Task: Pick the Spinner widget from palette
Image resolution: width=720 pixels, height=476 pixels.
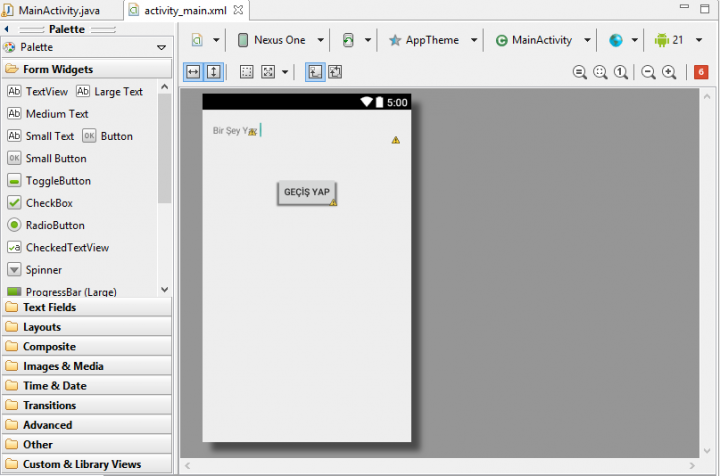Action: click(x=43, y=270)
